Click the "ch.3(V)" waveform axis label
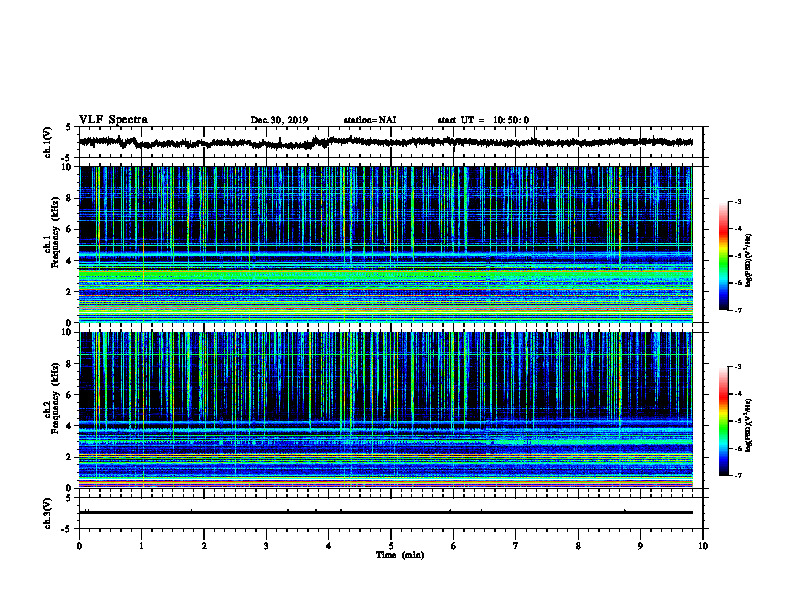 point(48,513)
